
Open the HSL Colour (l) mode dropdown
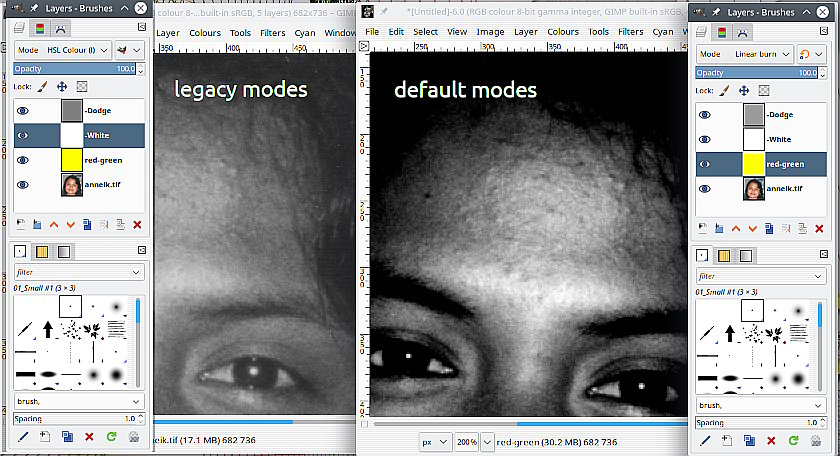63,50
